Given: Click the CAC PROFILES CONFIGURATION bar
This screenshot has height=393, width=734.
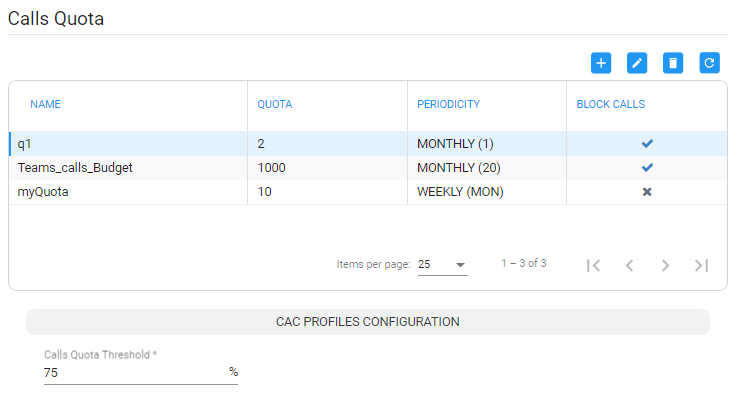Looking at the screenshot, I should (368, 322).
